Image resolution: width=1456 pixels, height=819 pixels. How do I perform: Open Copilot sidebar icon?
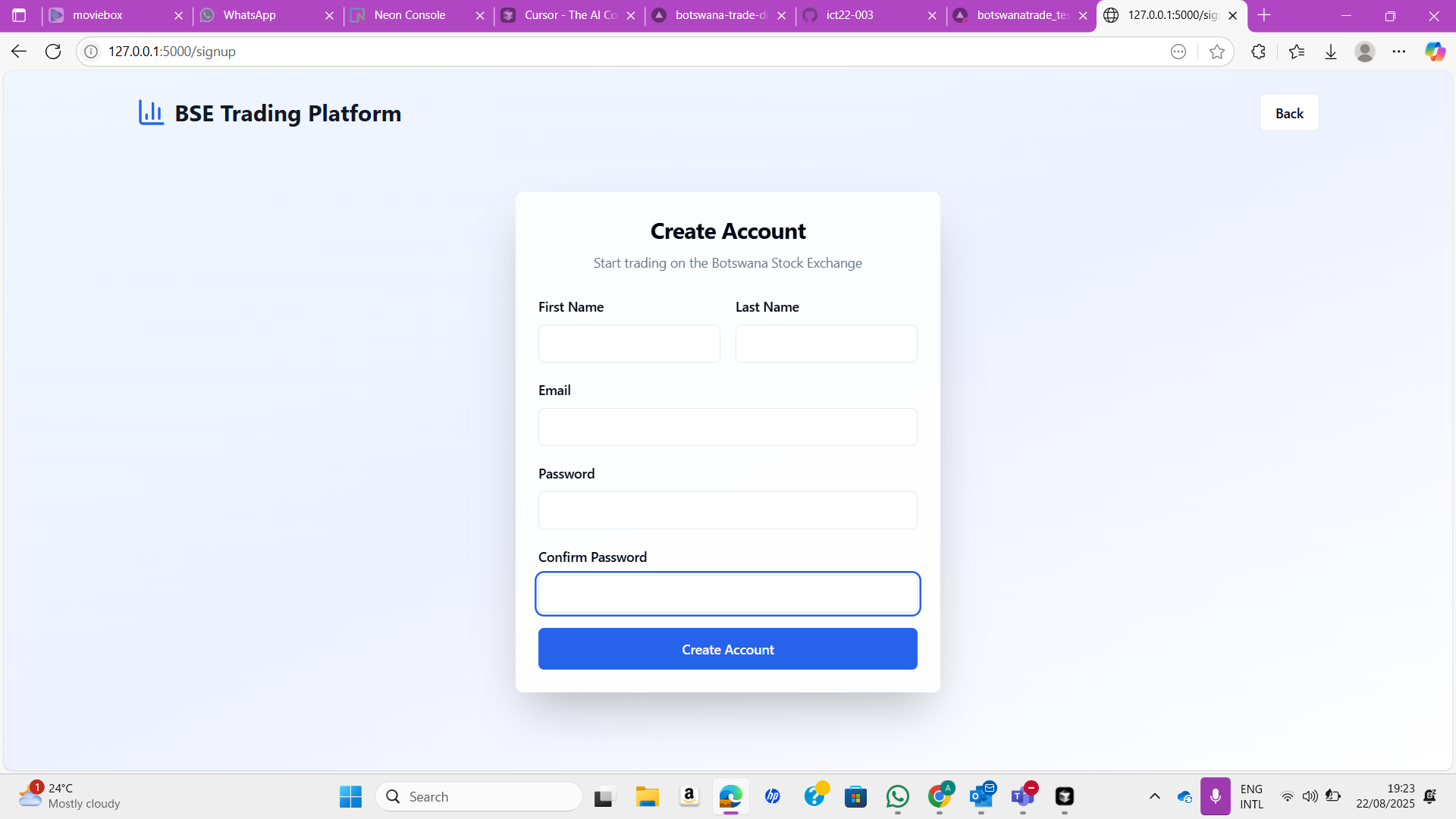pos(1434,52)
